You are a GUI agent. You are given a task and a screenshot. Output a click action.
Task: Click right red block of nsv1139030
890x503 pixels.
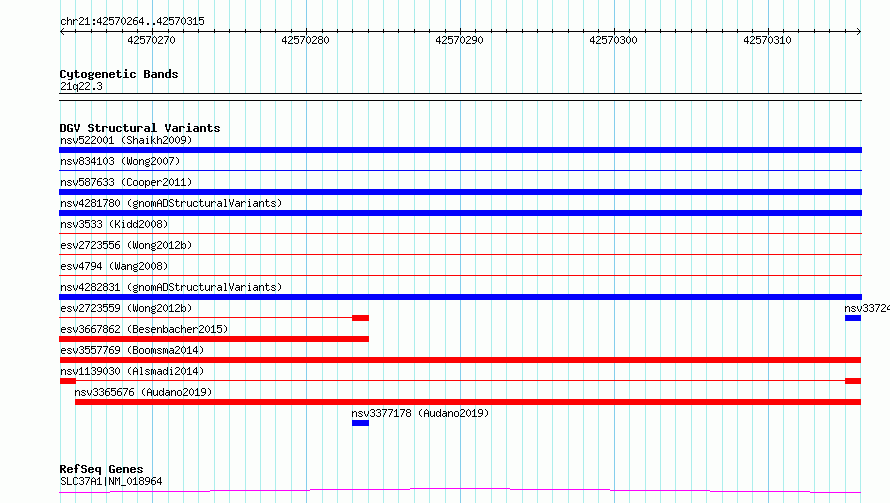(x=853, y=381)
